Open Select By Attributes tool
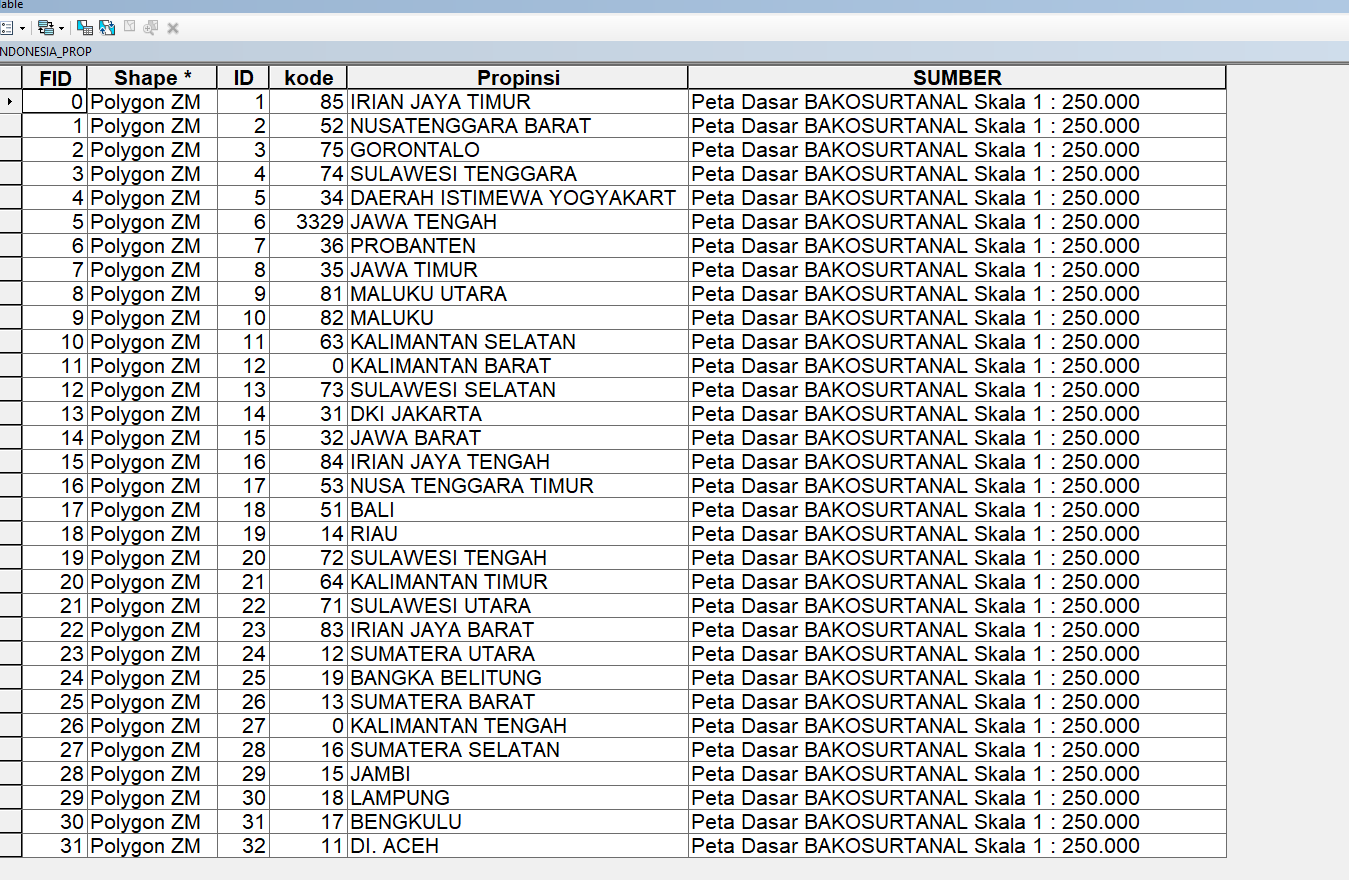1349x880 pixels. [x=85, y=28]
